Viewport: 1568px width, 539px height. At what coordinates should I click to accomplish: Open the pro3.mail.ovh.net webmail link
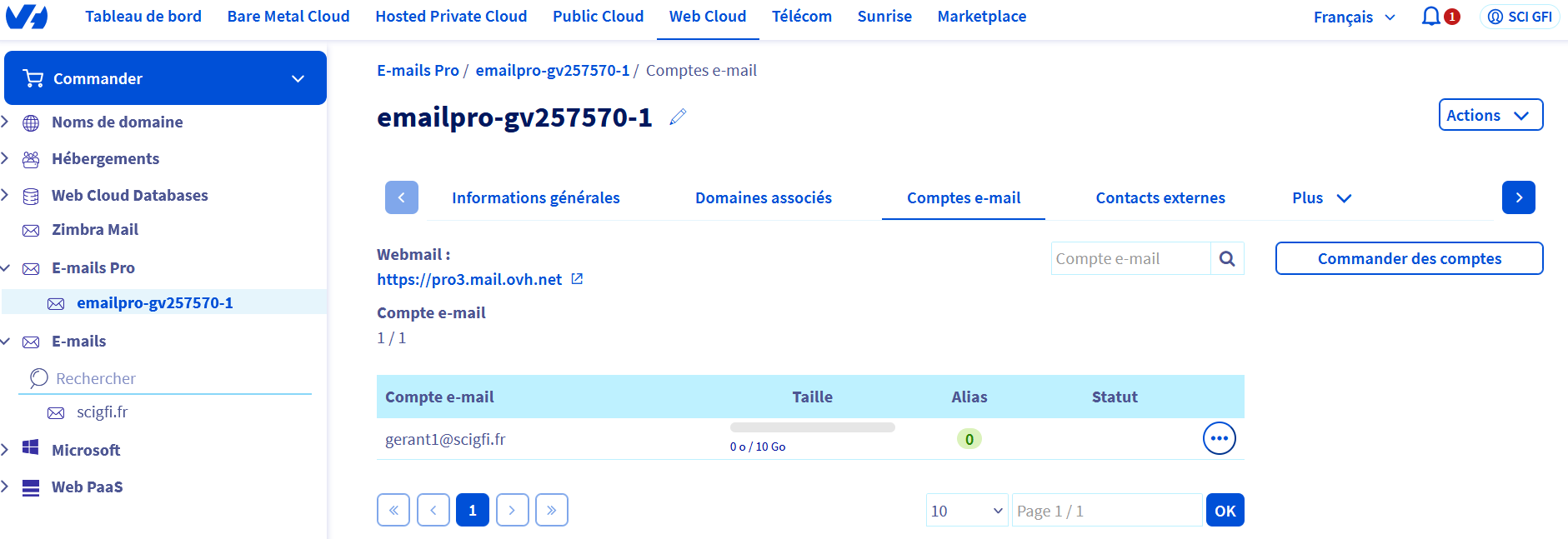(469, 280)
